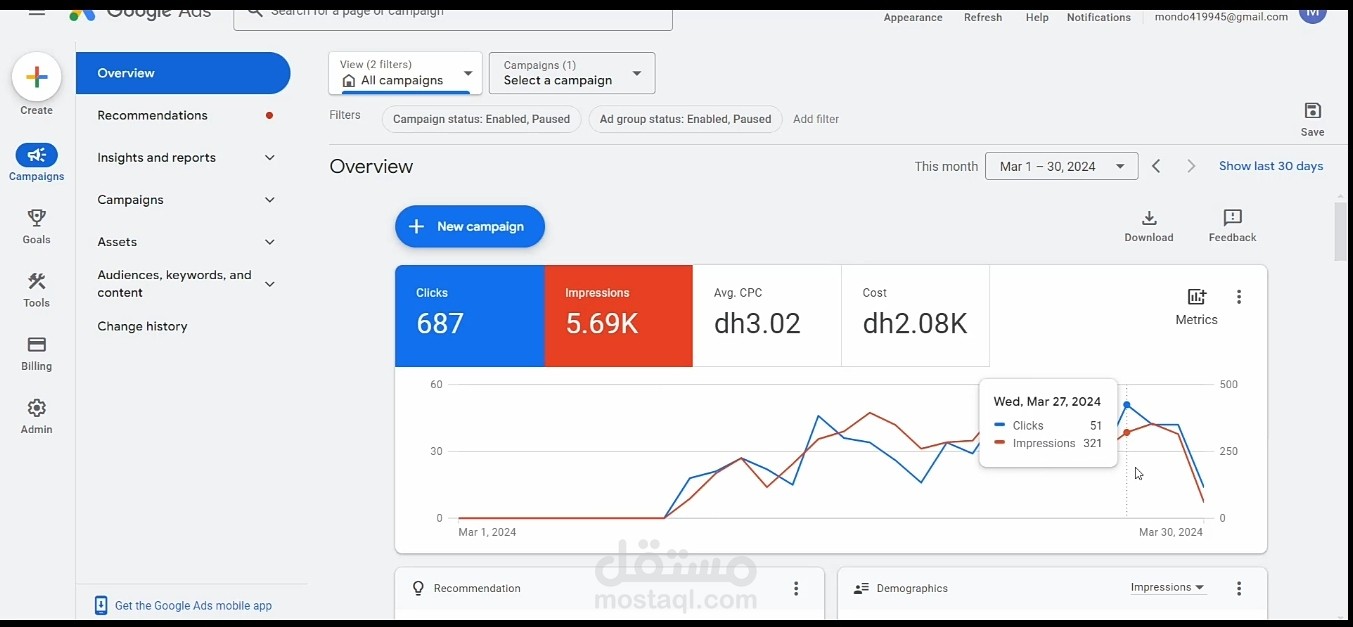Open the Metrics chart icon
Screen dimensions: 1353x627
pos(1197,297)
